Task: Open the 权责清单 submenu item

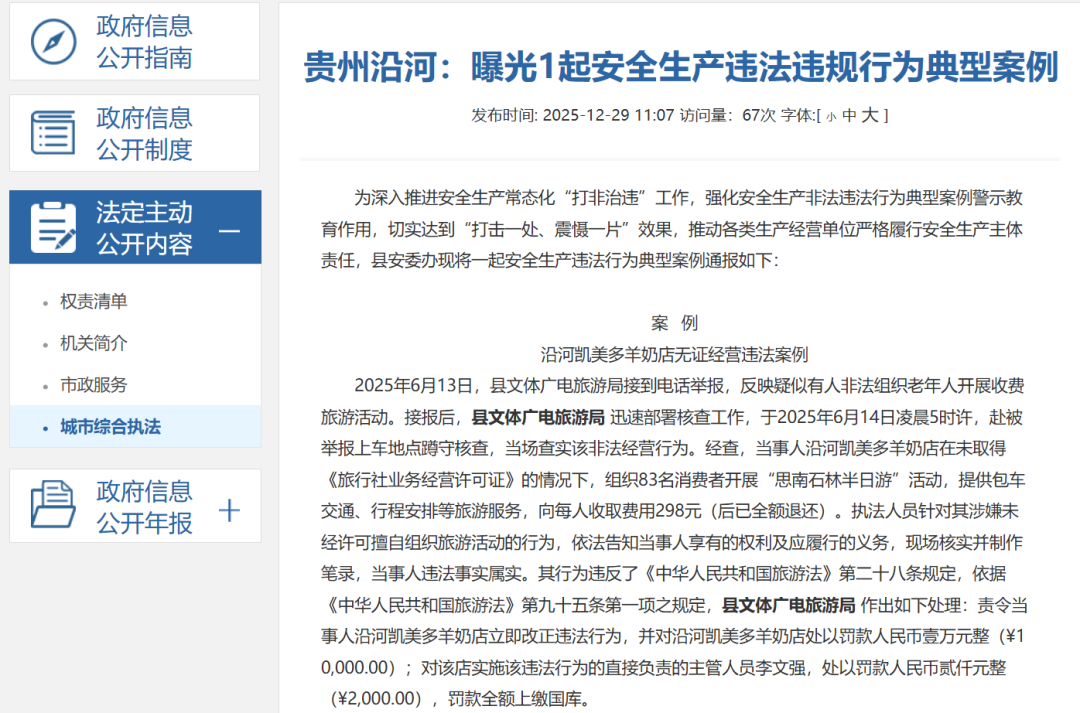Action: pyautogui.click(x=94, y=301)
